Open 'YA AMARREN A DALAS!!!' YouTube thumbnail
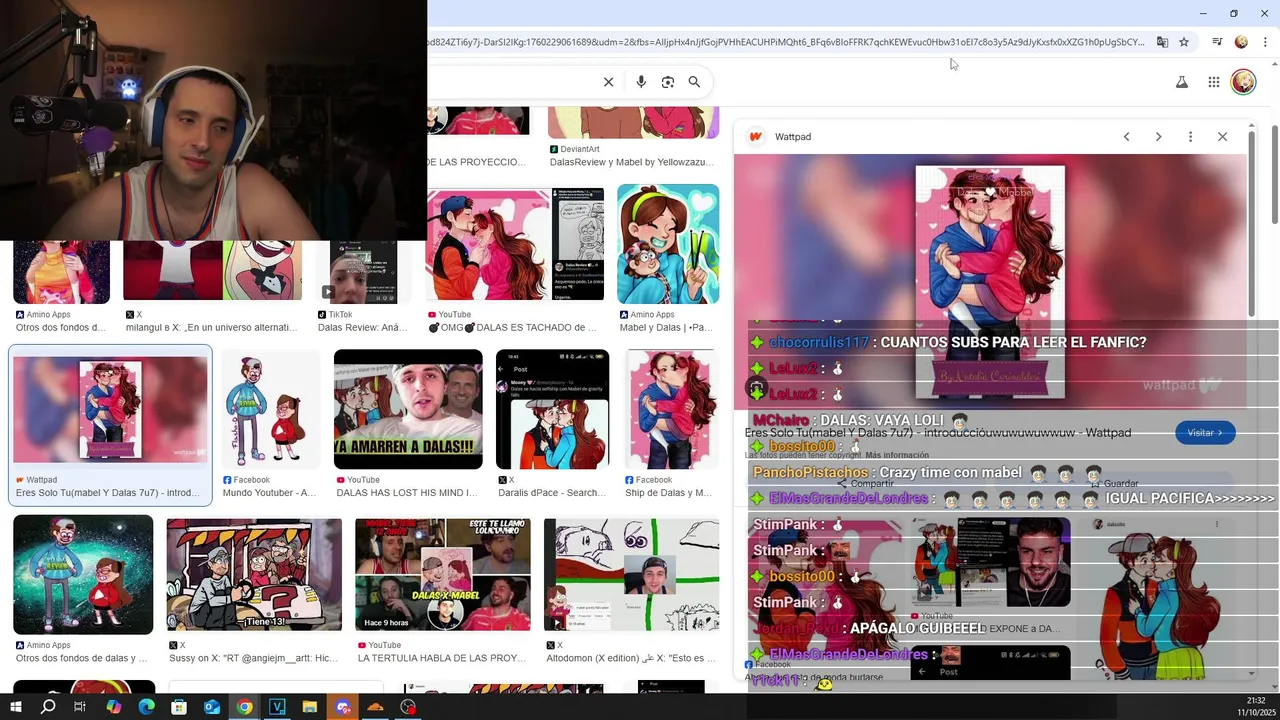The image size is (1280, 720). point(408,410)
